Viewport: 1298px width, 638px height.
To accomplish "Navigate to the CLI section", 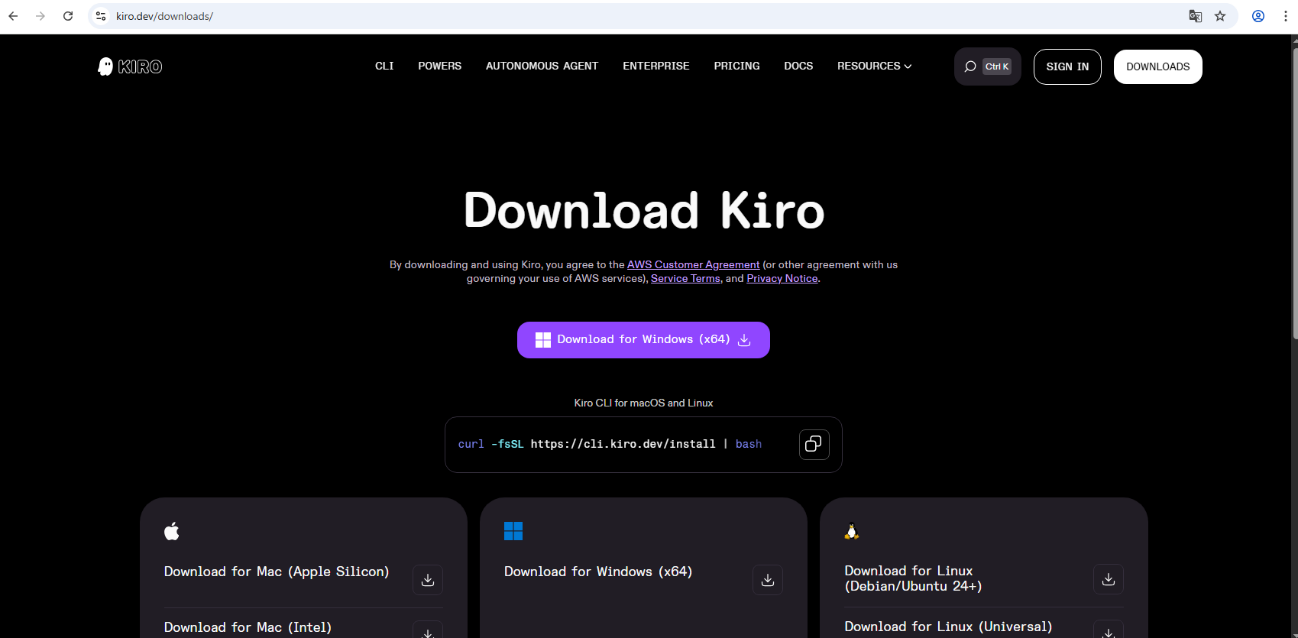I will (x=384, y=66).
